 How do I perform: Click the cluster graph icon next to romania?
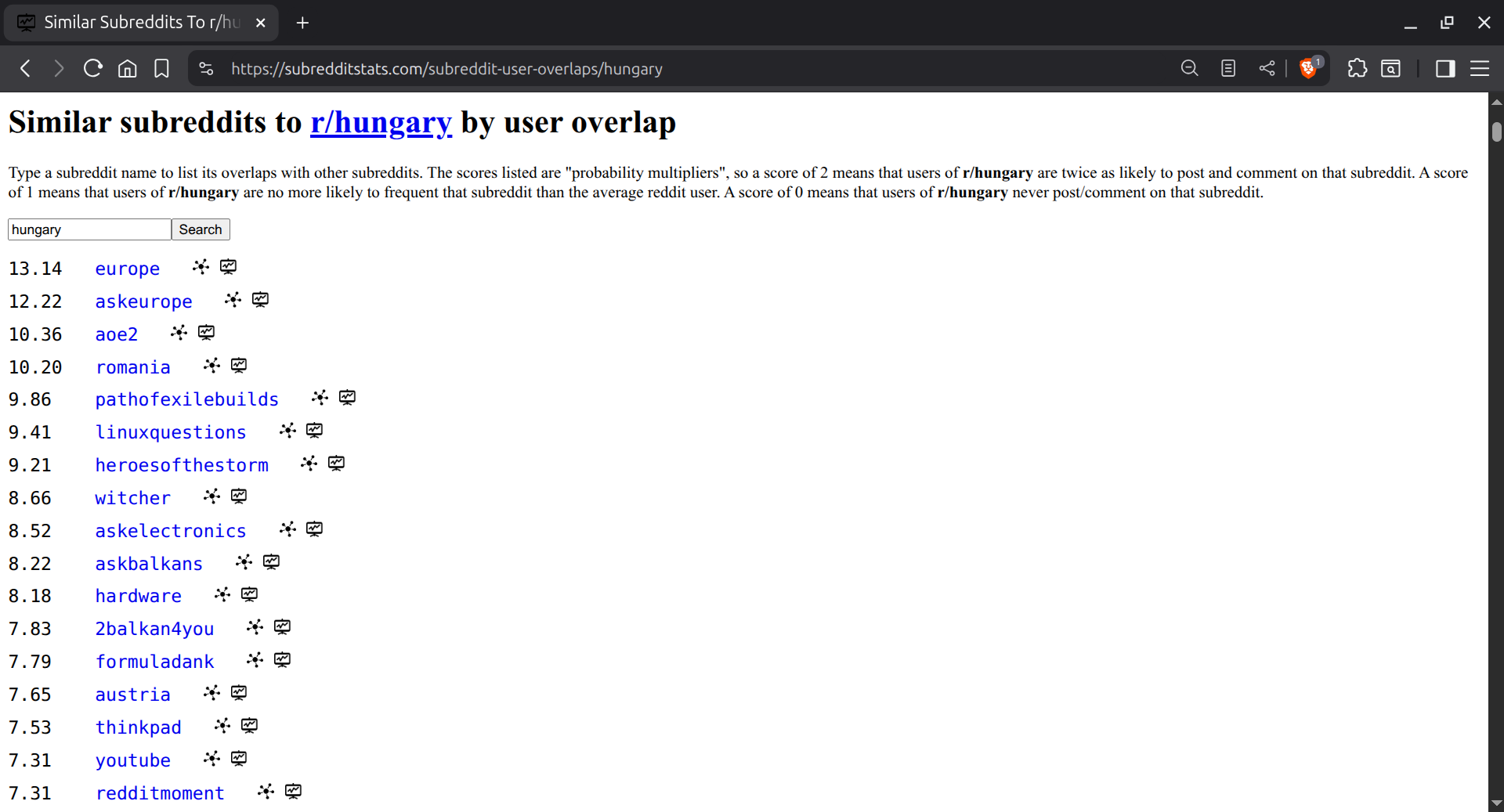(212, 366)
